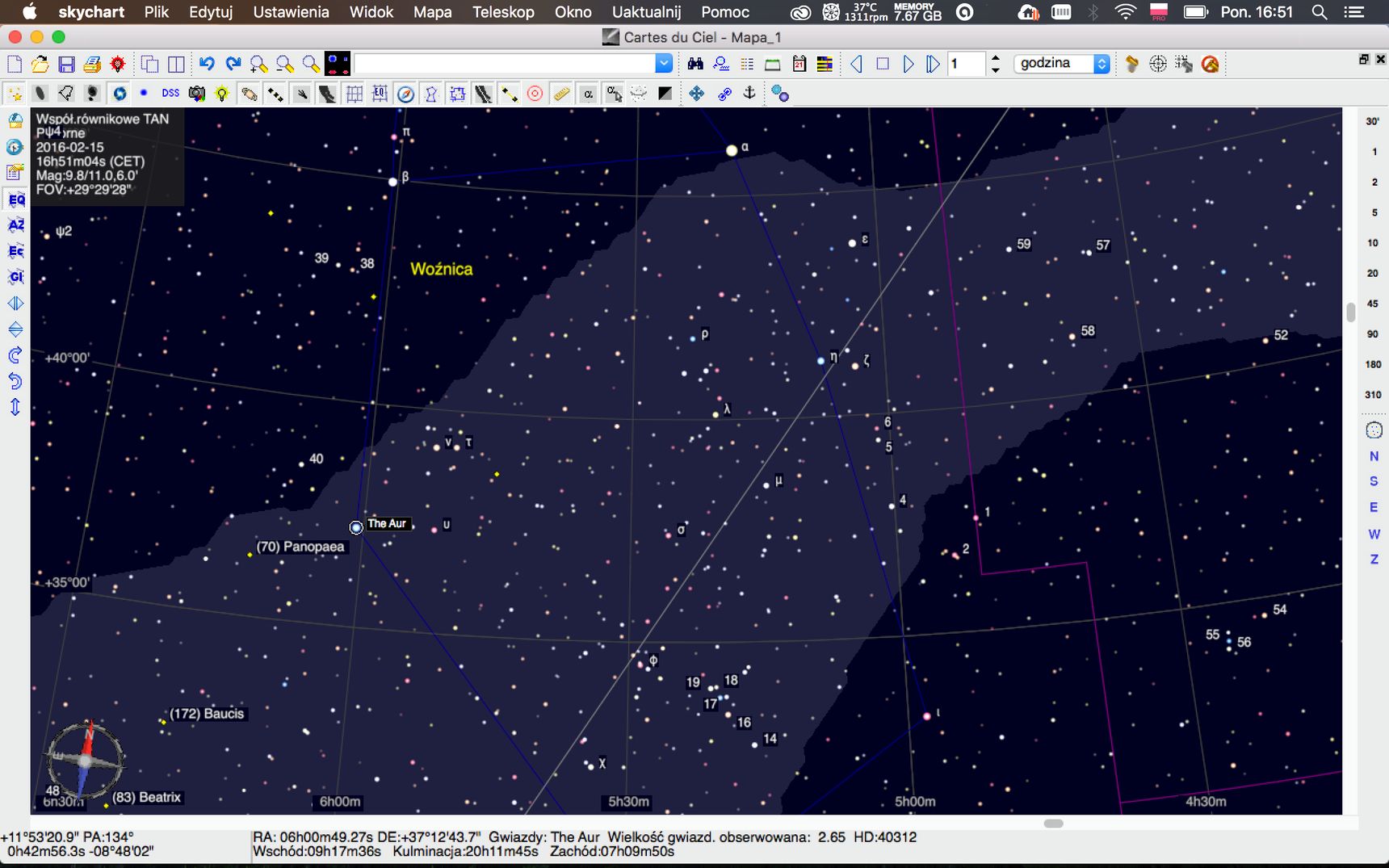
Task: Click the all-sky circle icon in right bar
Action: coord(1374,430)
